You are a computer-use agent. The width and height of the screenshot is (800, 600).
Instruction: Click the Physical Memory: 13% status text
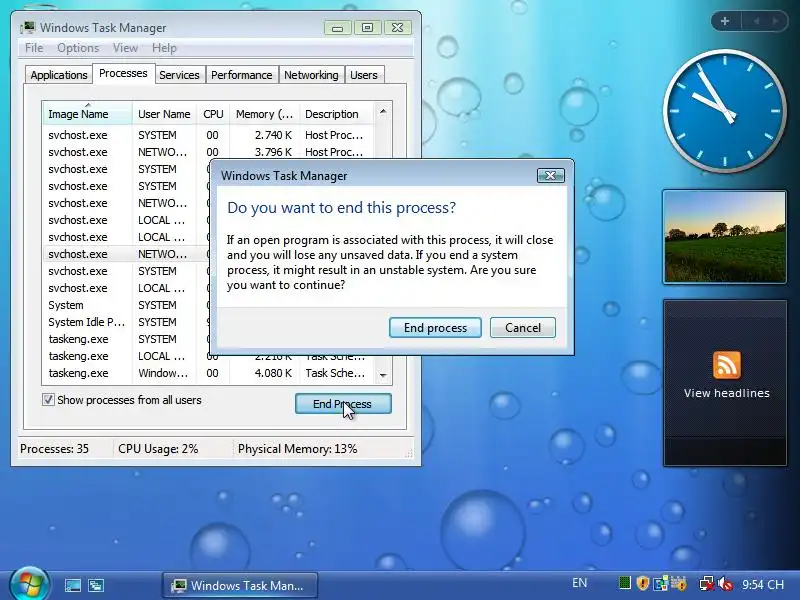[x=297, y=449]
